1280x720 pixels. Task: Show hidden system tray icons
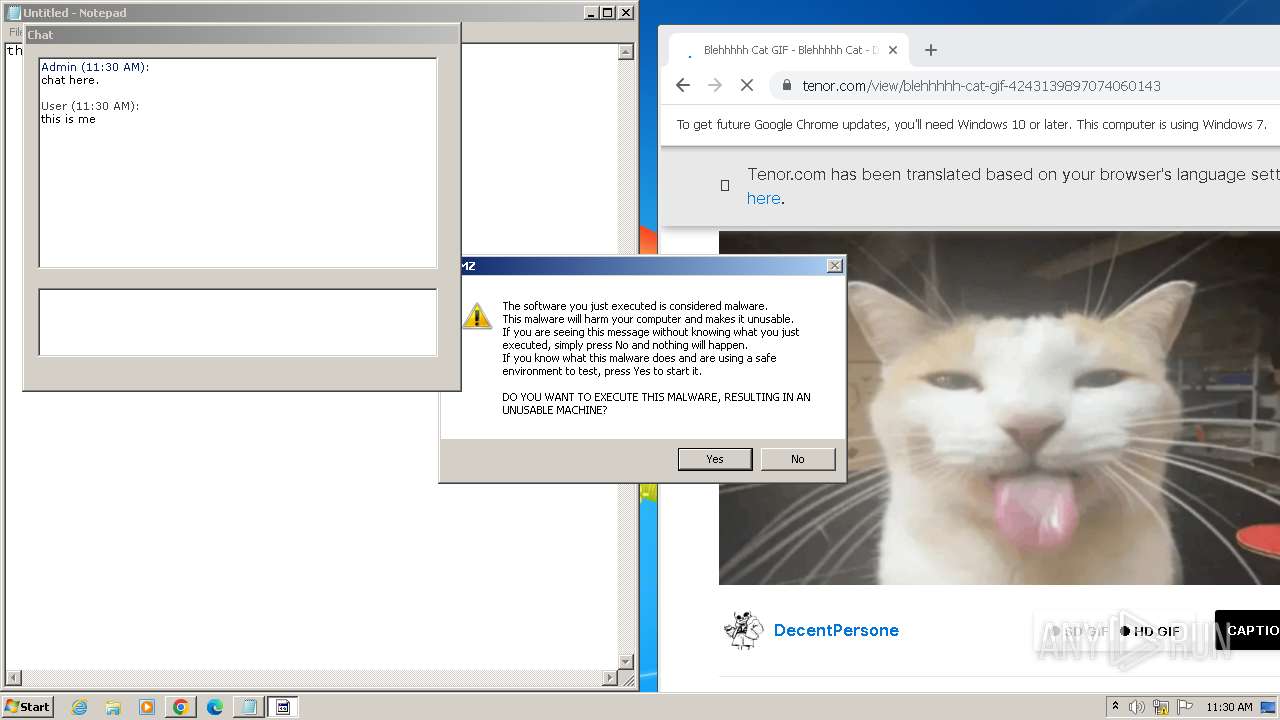coord(1115,707)
